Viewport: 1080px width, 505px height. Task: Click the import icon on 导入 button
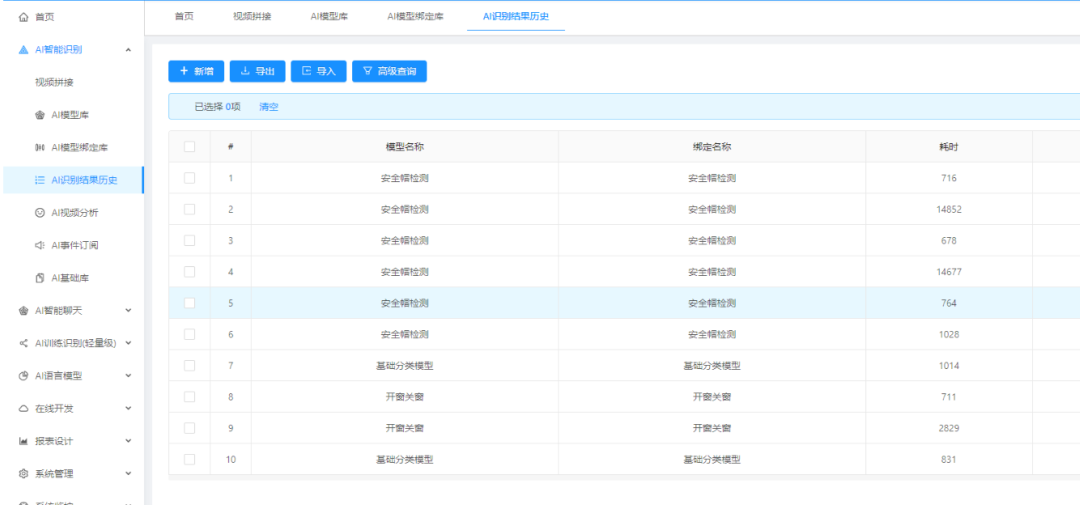(x=307, y=71)
